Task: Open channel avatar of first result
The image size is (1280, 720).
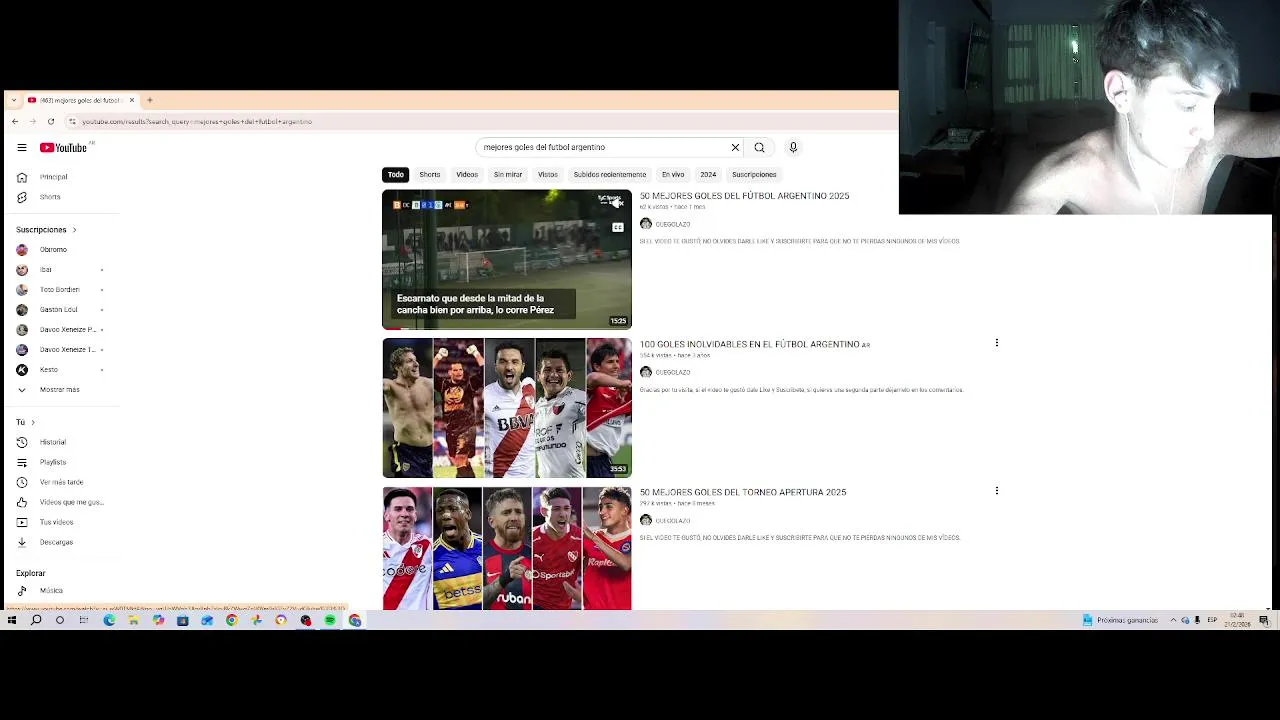Action: [646, 224]
